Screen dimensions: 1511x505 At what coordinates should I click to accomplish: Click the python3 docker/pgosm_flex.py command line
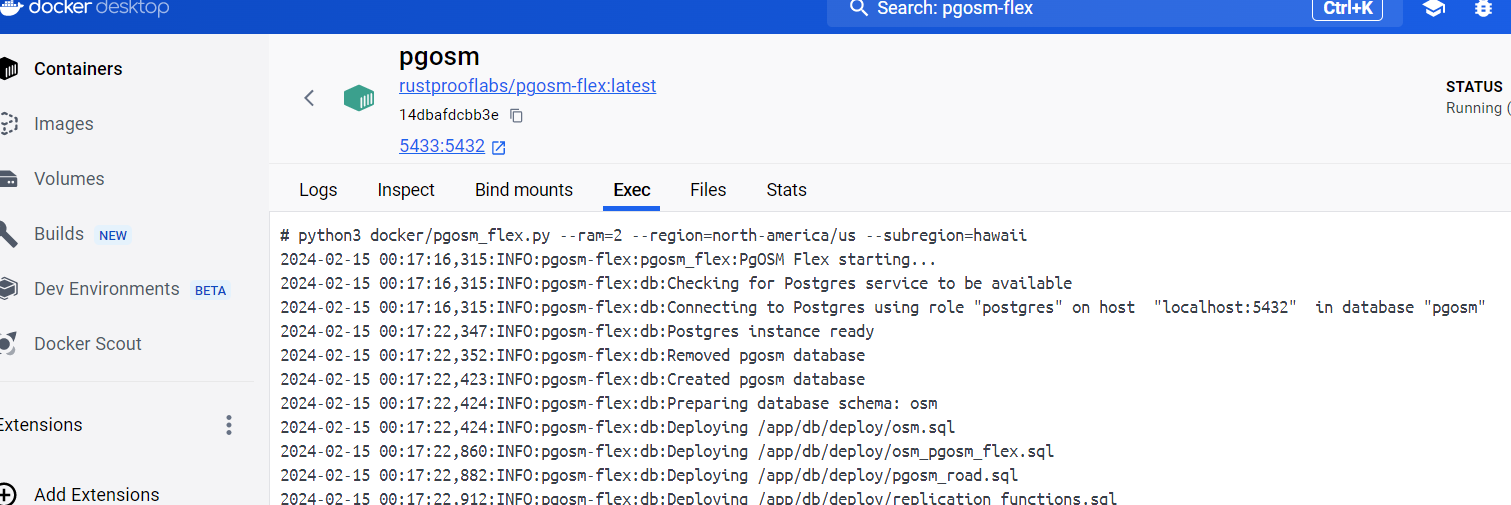point(654,236)
